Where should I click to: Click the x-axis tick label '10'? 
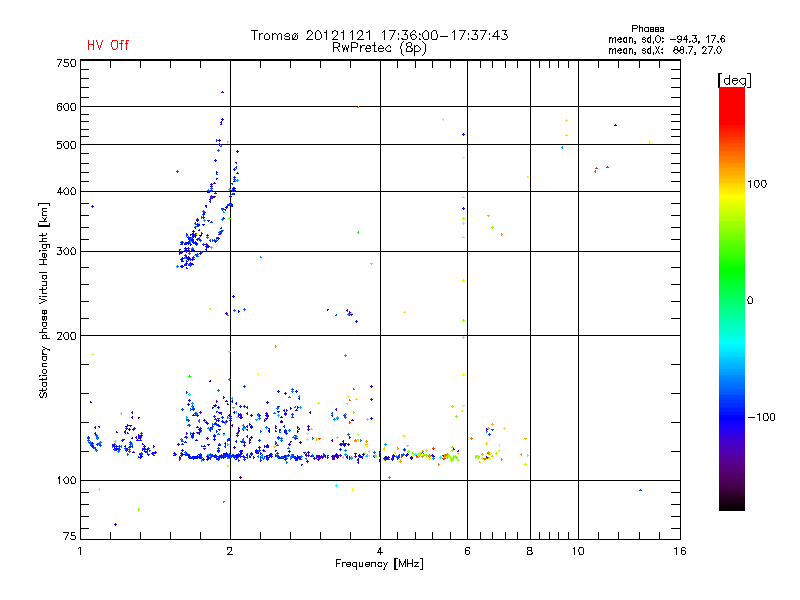(578, 551)
